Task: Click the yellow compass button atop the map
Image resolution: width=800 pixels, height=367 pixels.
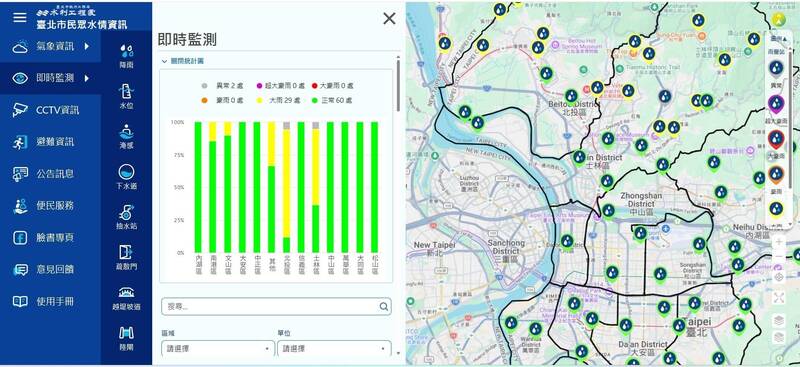Action: 778,19
